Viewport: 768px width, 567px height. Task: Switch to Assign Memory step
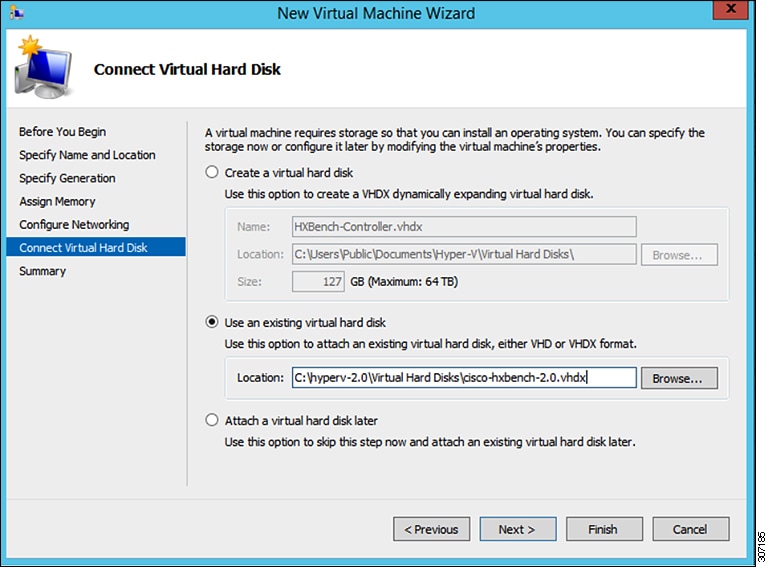click(x=57, y=201)
